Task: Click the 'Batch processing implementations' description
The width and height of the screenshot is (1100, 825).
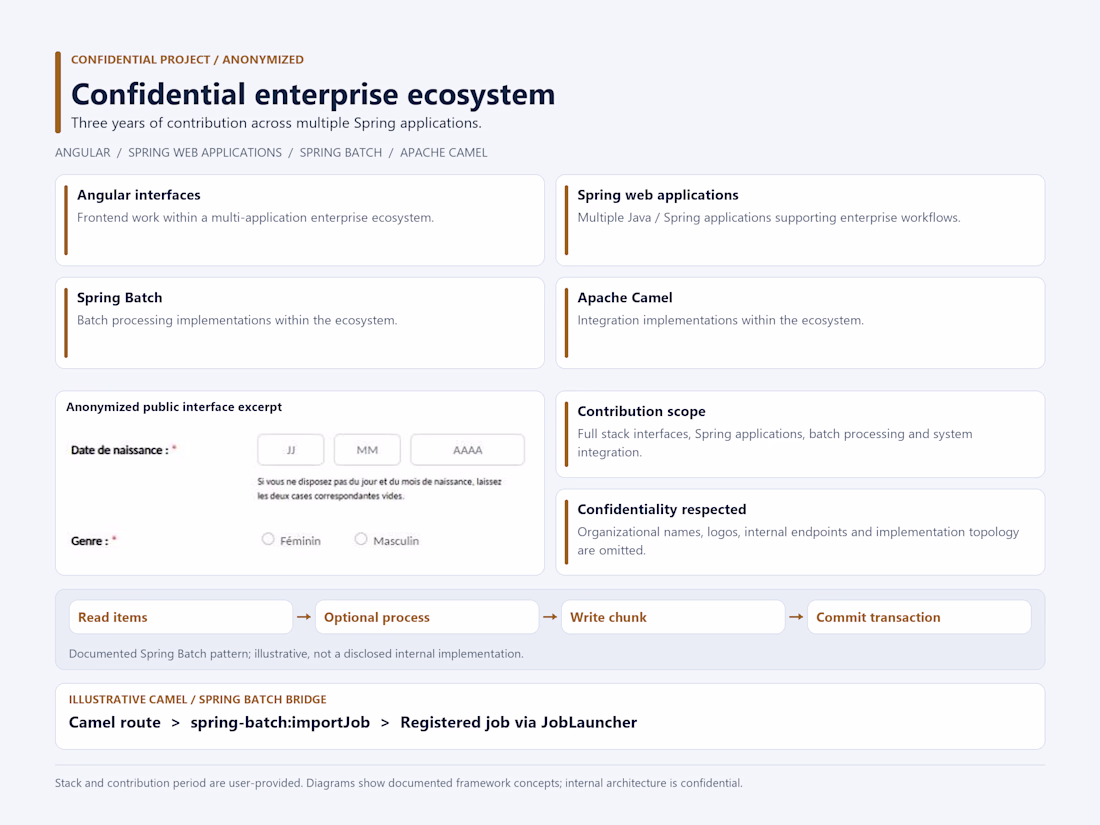Action: (x=237, y=320)
